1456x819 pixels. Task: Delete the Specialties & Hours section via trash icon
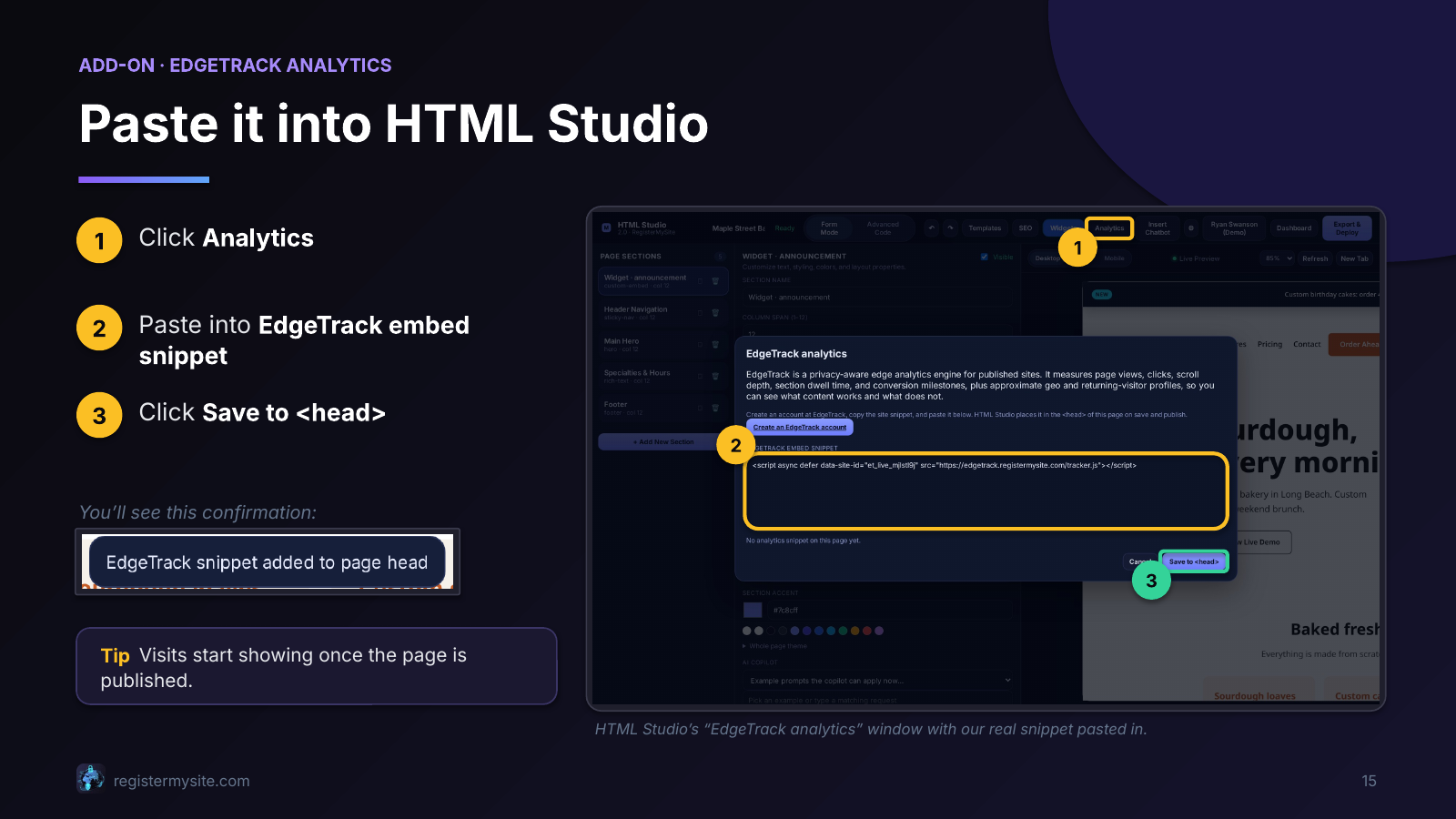coord(715,376)
